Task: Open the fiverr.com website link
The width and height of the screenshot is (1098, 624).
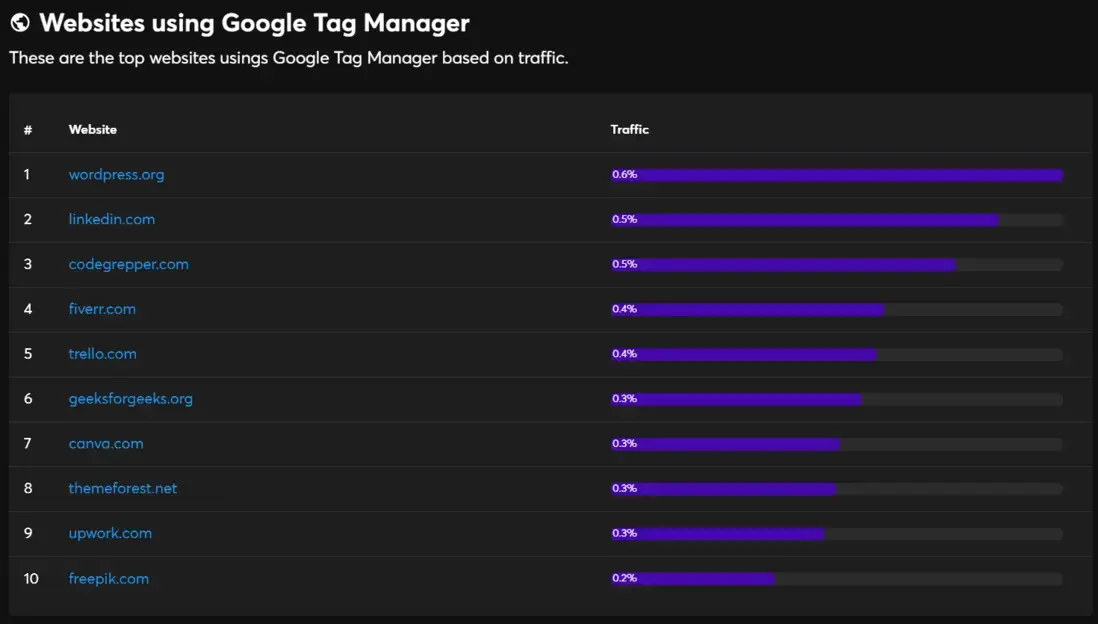Action: click(x=102, y=309)
